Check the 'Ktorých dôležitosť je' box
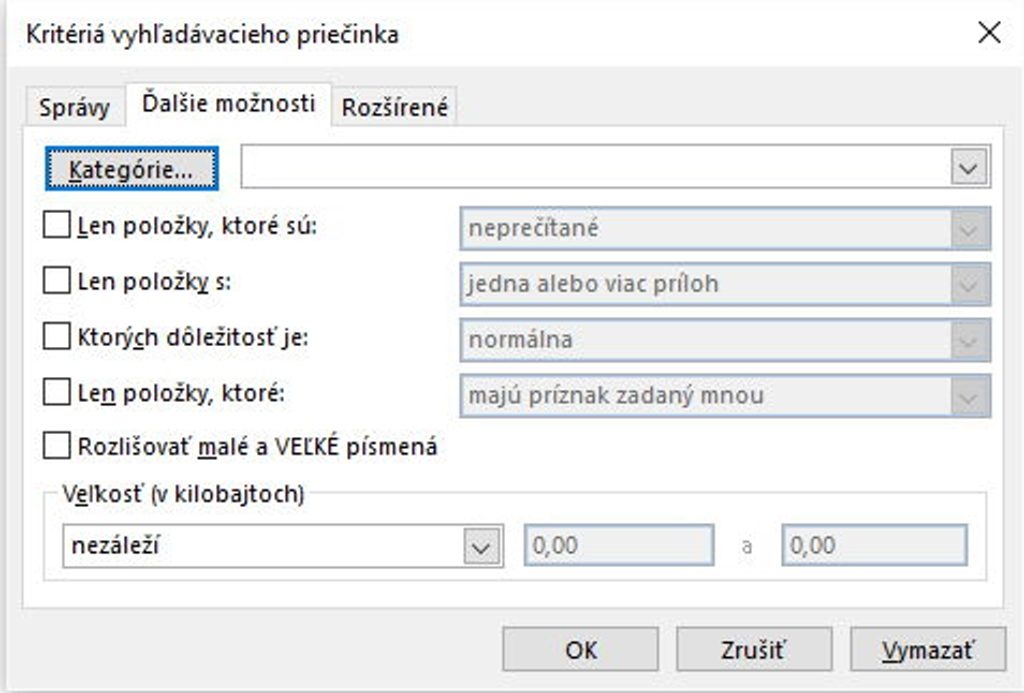This screenshot has width=1024, height=693. pos(56,338)
